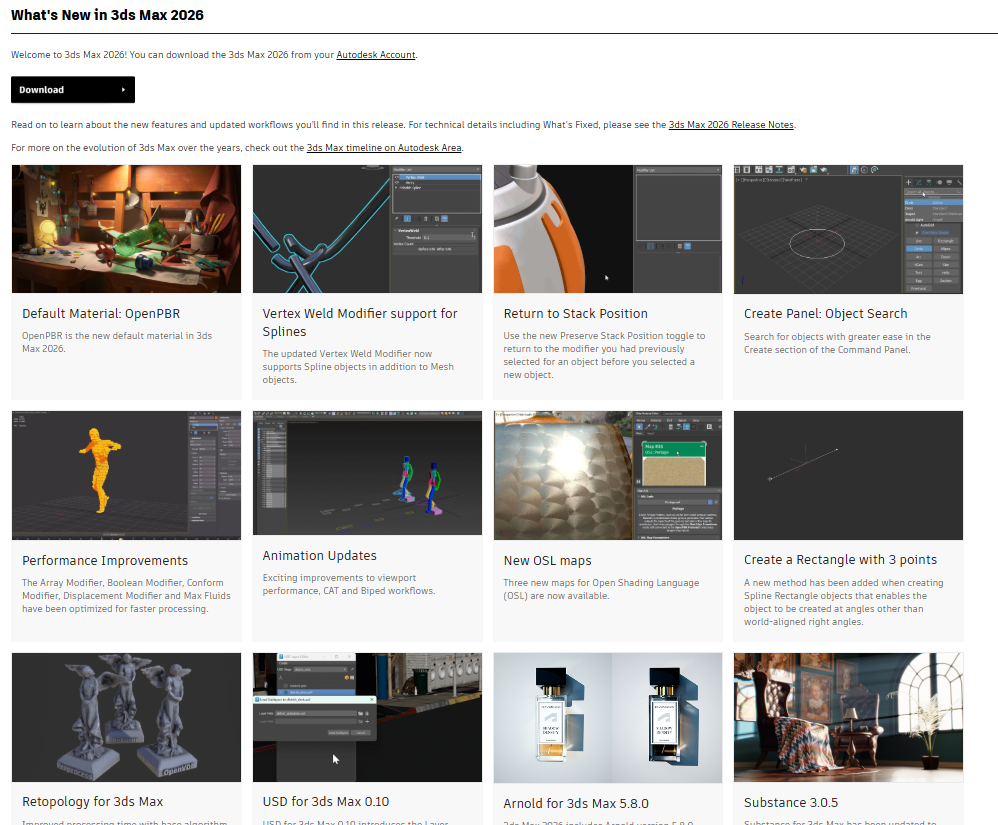Screen dimensions: 998x825
Task: Open the 3ds Max 2026 Release Notes link
Action: point(731,125)
